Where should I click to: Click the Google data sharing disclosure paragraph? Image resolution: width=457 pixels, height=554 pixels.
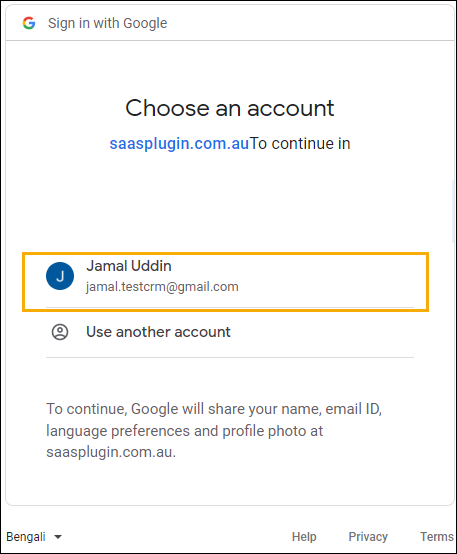coord(214,430)
